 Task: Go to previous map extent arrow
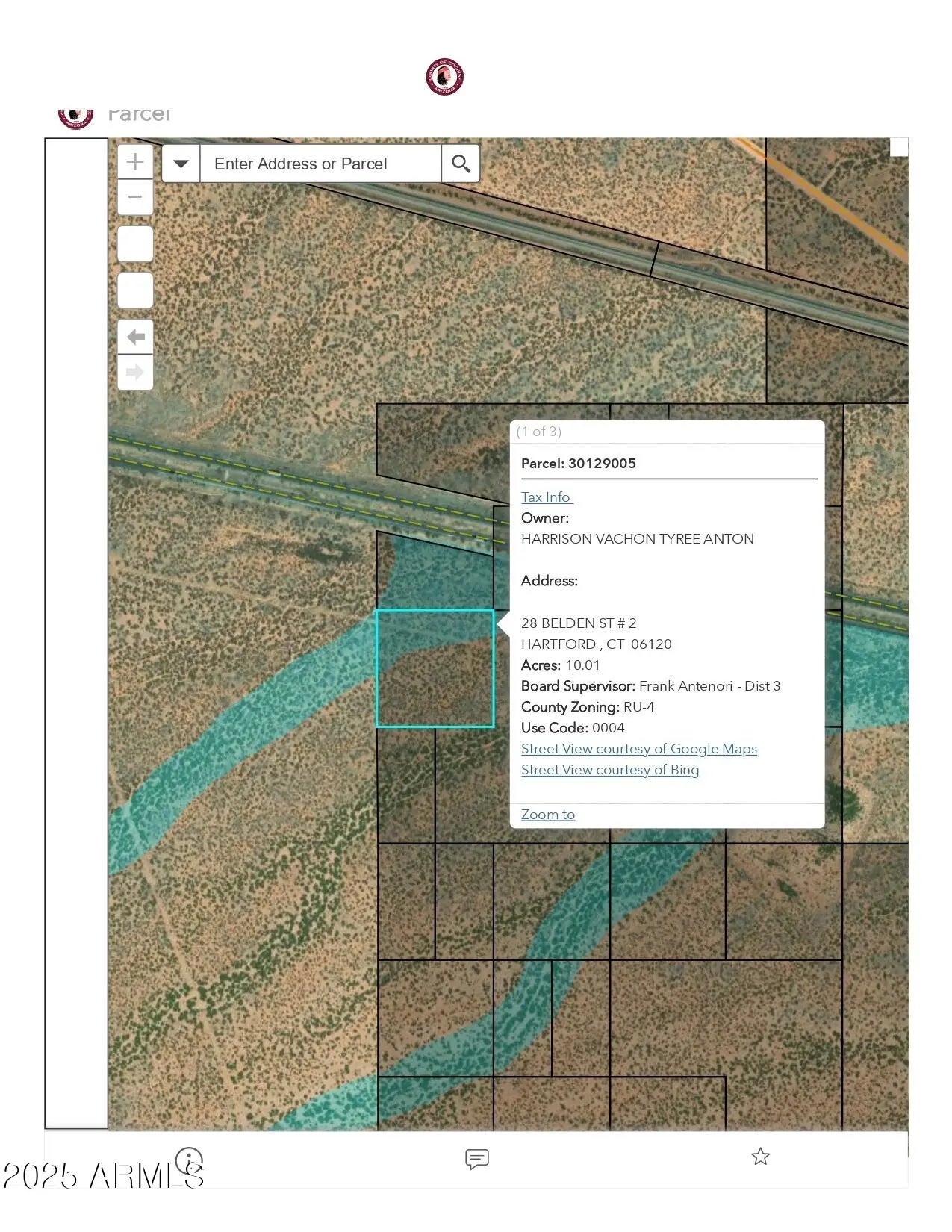point(135,337)
